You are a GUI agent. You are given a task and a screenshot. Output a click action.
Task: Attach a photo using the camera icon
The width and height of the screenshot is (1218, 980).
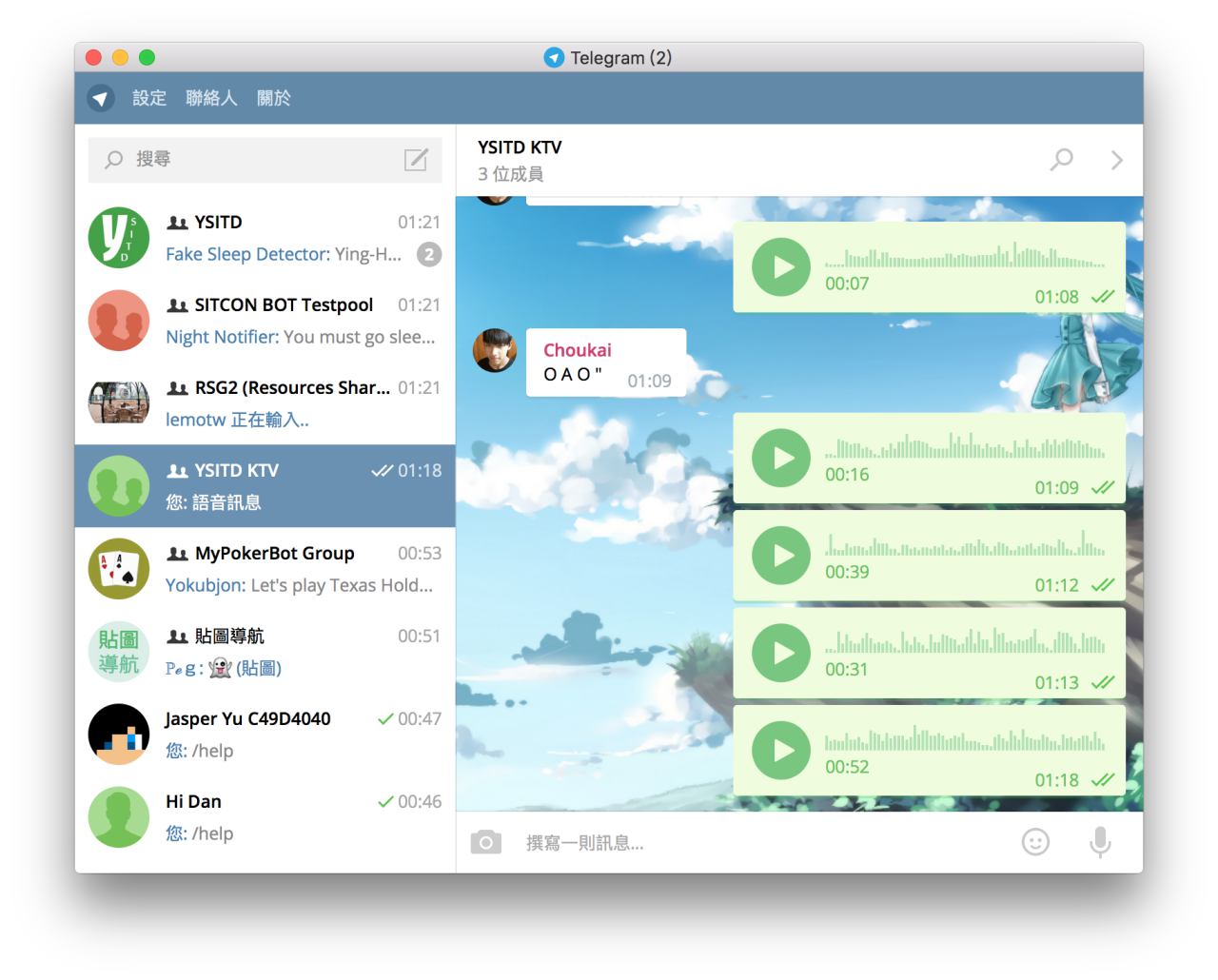[x=485, y=842]
